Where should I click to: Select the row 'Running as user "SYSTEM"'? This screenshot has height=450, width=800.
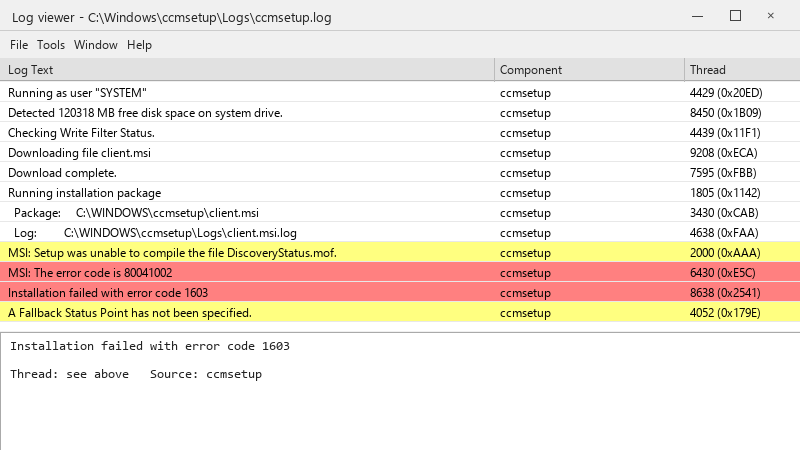coord(400,93)
